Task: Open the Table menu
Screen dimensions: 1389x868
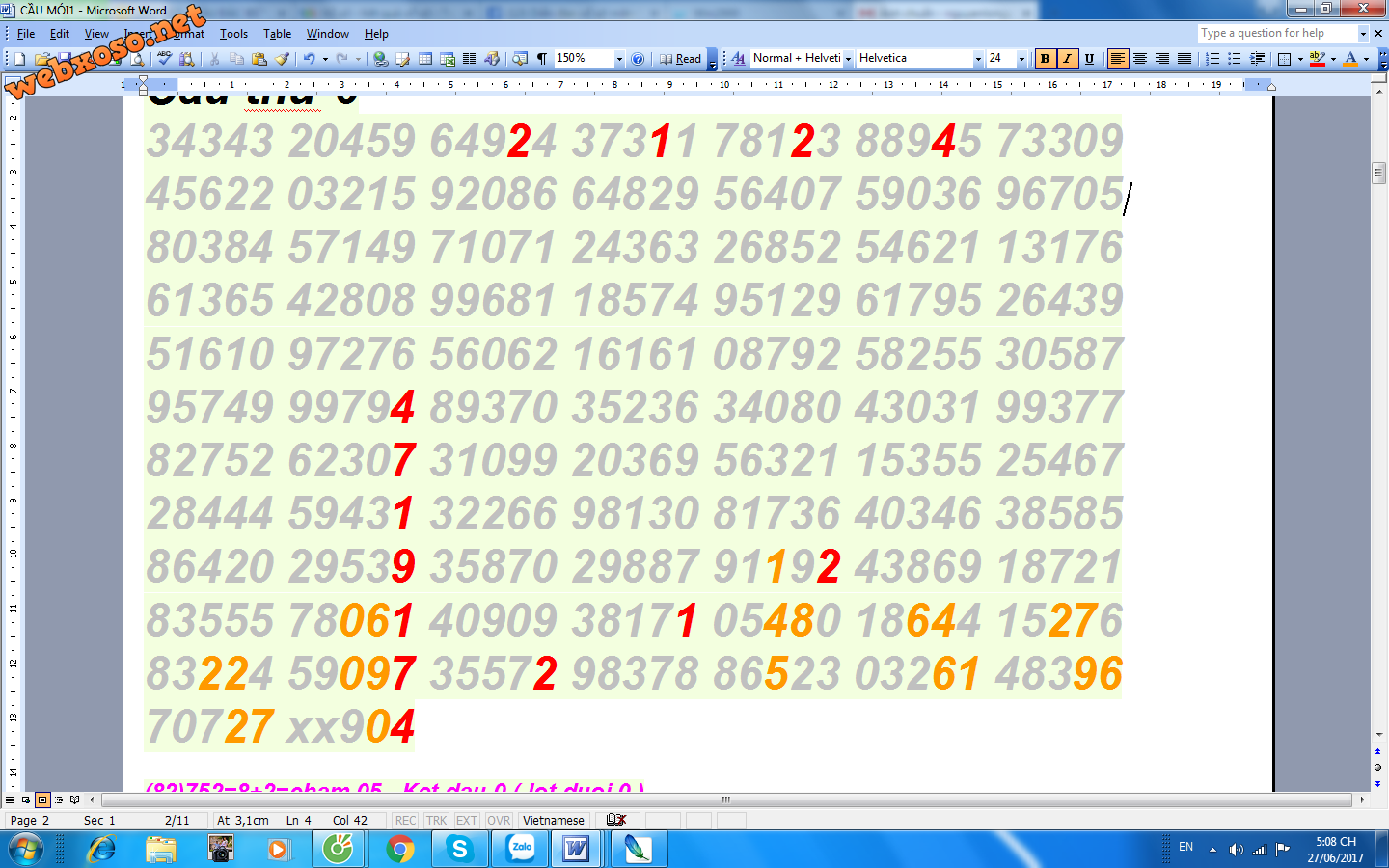Action: tap(278, 34)
